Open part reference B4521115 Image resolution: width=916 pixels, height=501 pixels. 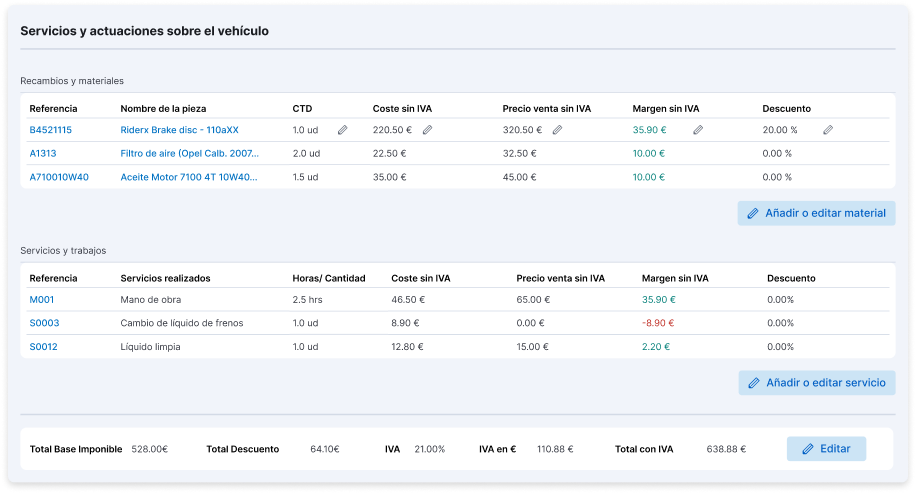pyautogui.click(x=50, y=130)
